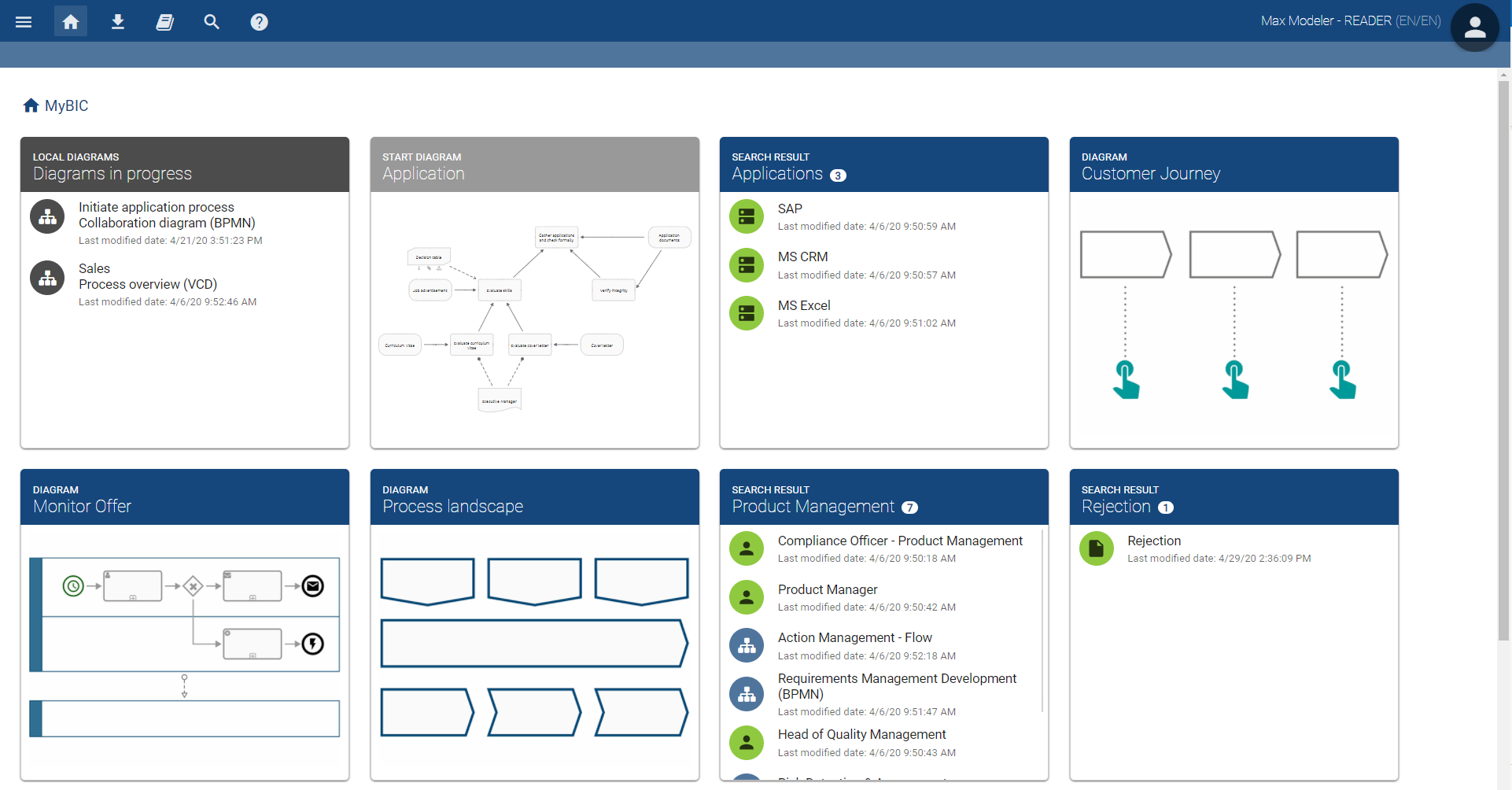Open the import/download section
The height and width of the screenshot is (790, 1512).
[117, 21]
